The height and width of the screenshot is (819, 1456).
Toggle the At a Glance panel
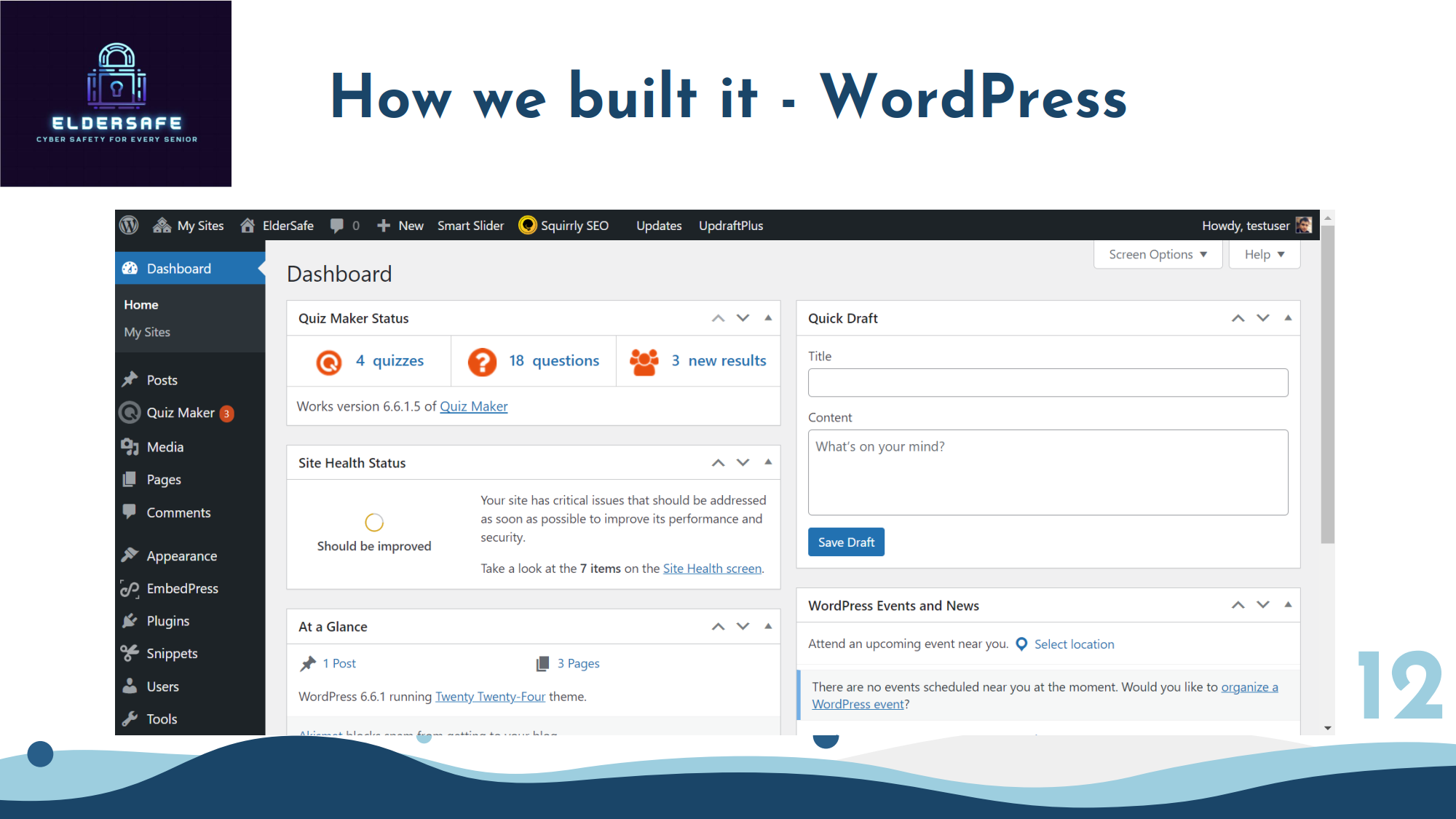[768, 627]
